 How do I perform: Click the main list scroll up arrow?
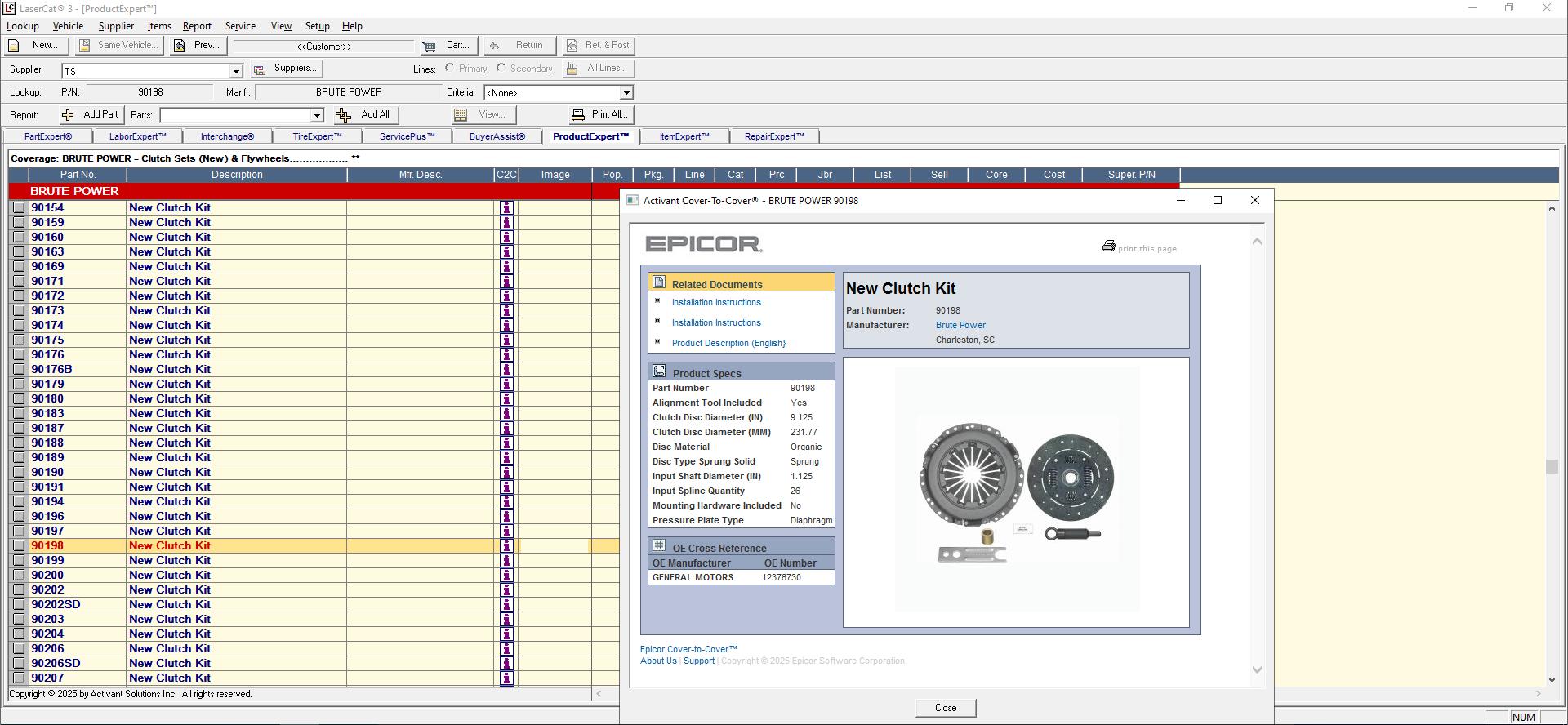pos(1552,209)
